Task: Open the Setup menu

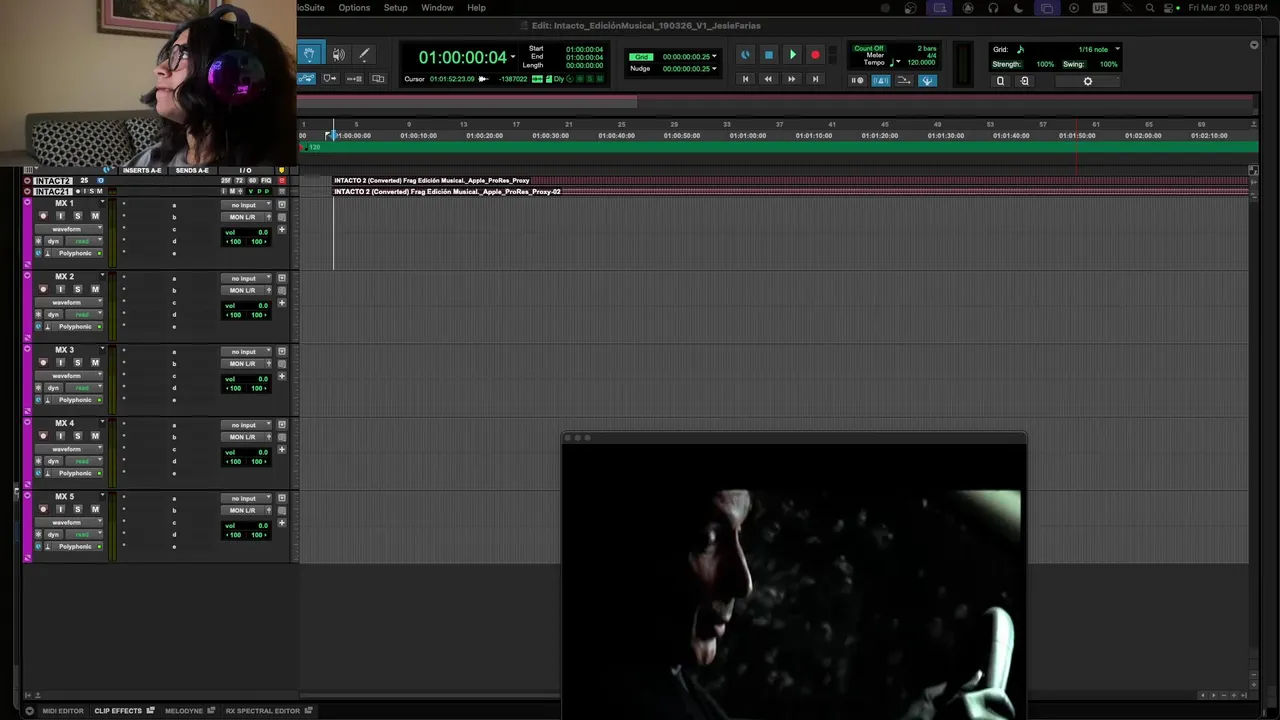Action: tap(396, 7)
